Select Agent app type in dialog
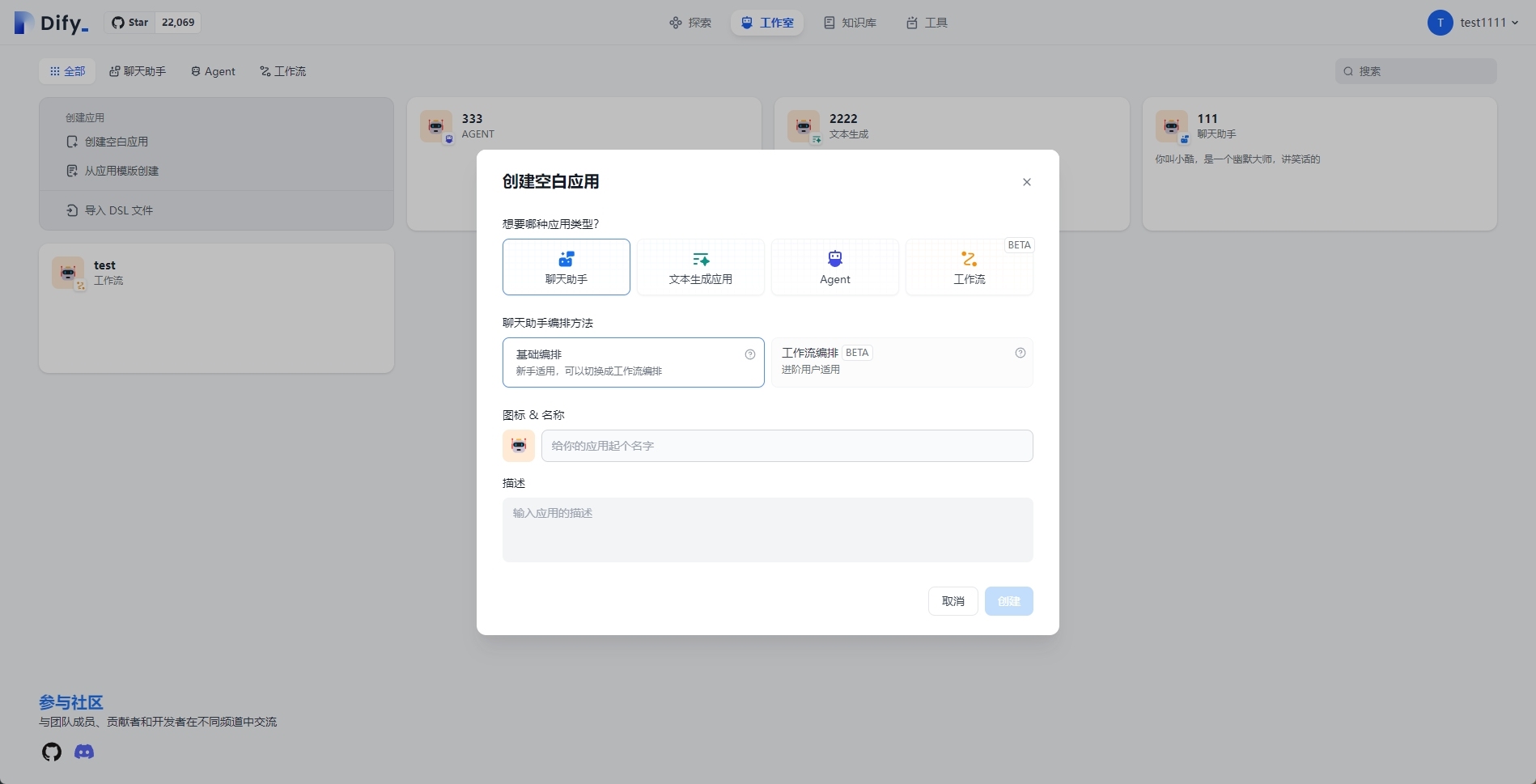This screenshot has height=784, width=1536. point(835,267)
